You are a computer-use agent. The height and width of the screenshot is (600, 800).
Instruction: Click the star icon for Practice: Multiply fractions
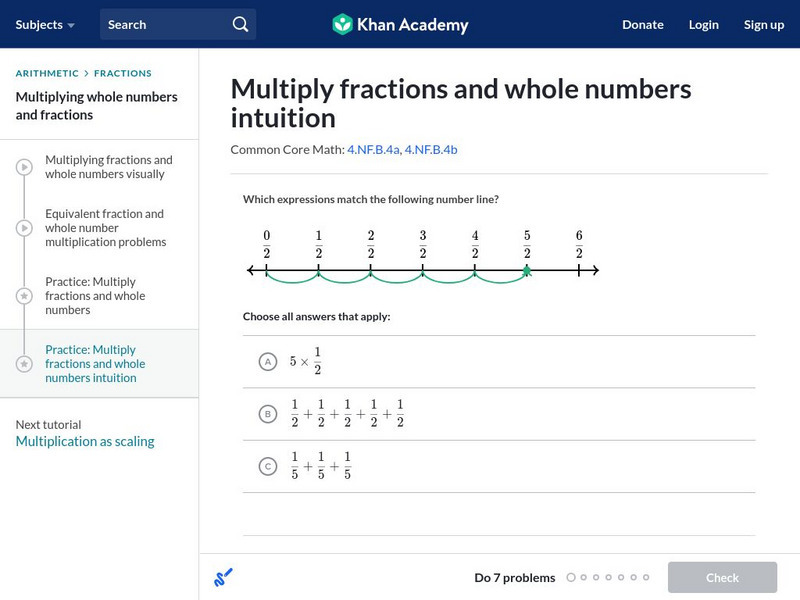click(24, 296)
